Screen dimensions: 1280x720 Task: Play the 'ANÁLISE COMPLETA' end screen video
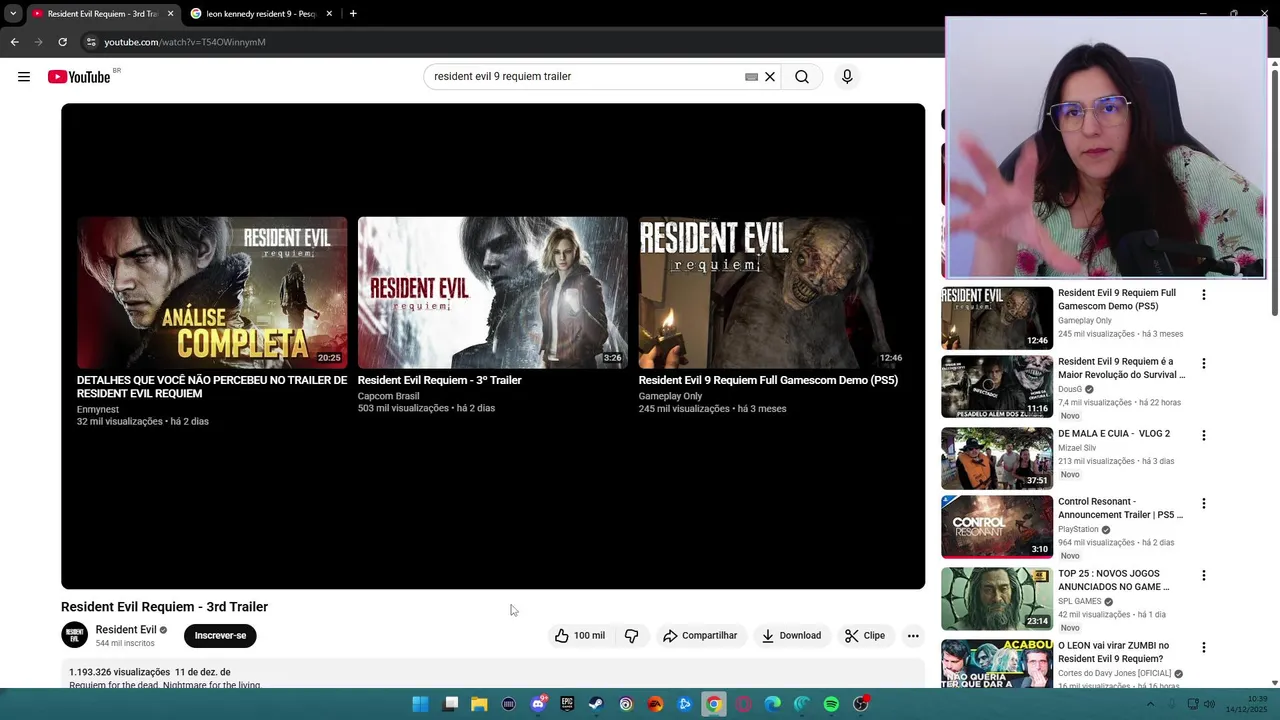click(x=212, y=292)
